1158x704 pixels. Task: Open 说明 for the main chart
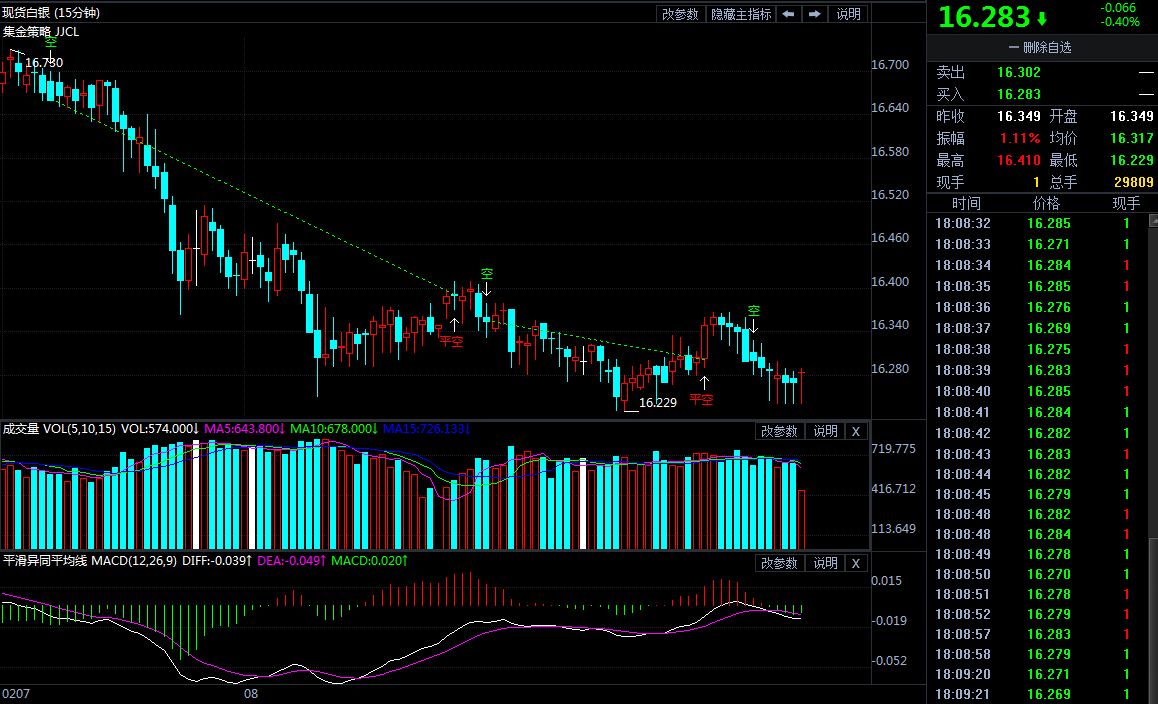(x=849, y=14)
